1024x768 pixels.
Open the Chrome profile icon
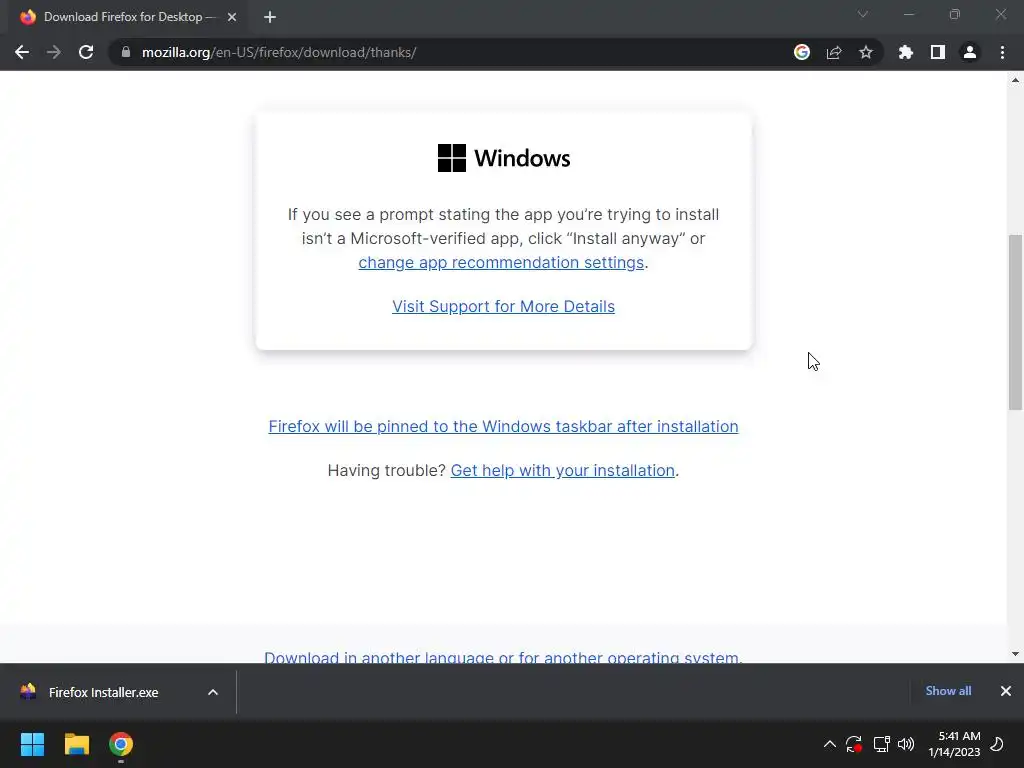970,52
